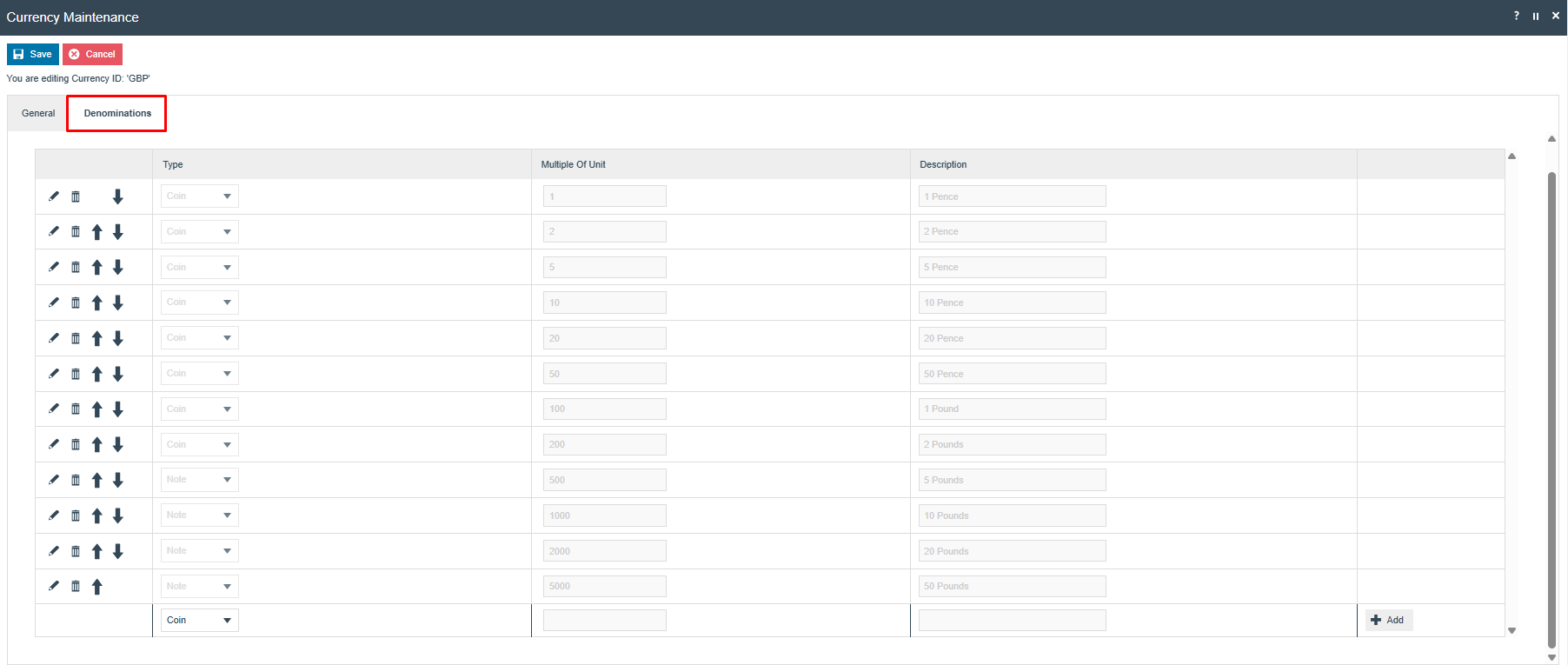This screenshot has height=665, width=1568.
Task: Edit the 20 Pence row
Action: (54, 338)
